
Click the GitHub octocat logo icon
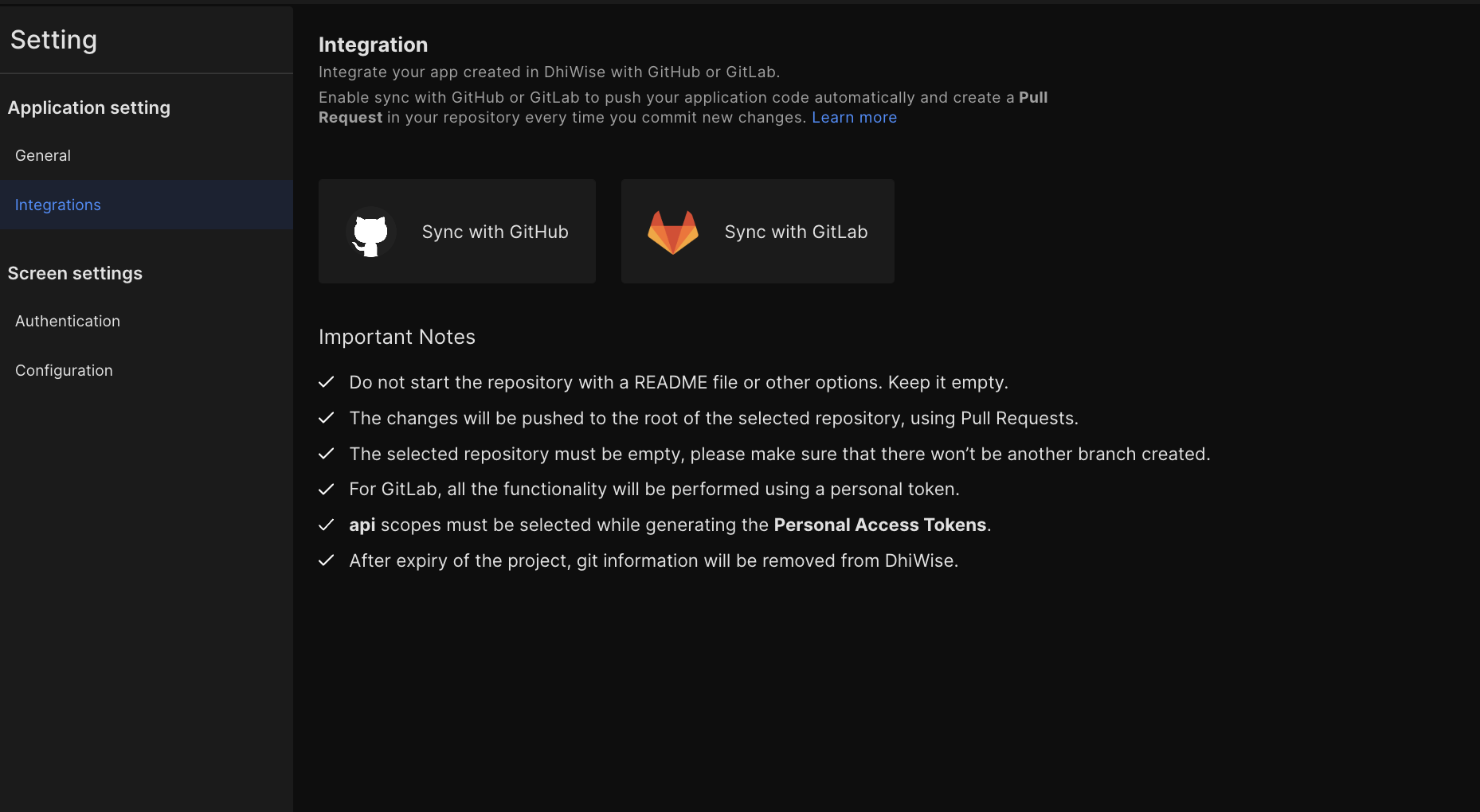(x=370, y=232)
